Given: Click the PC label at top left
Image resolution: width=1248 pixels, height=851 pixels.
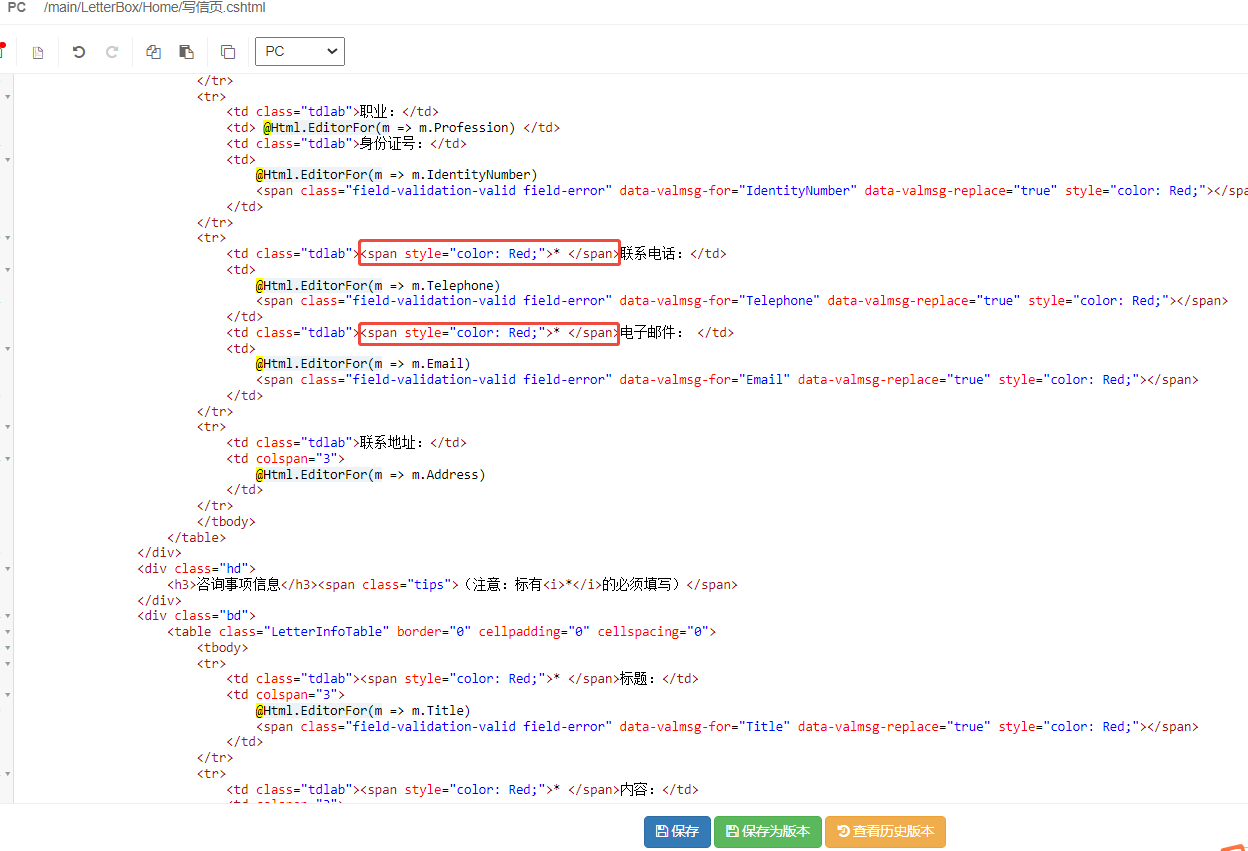Looking at the screenshot, I should 17,8.
